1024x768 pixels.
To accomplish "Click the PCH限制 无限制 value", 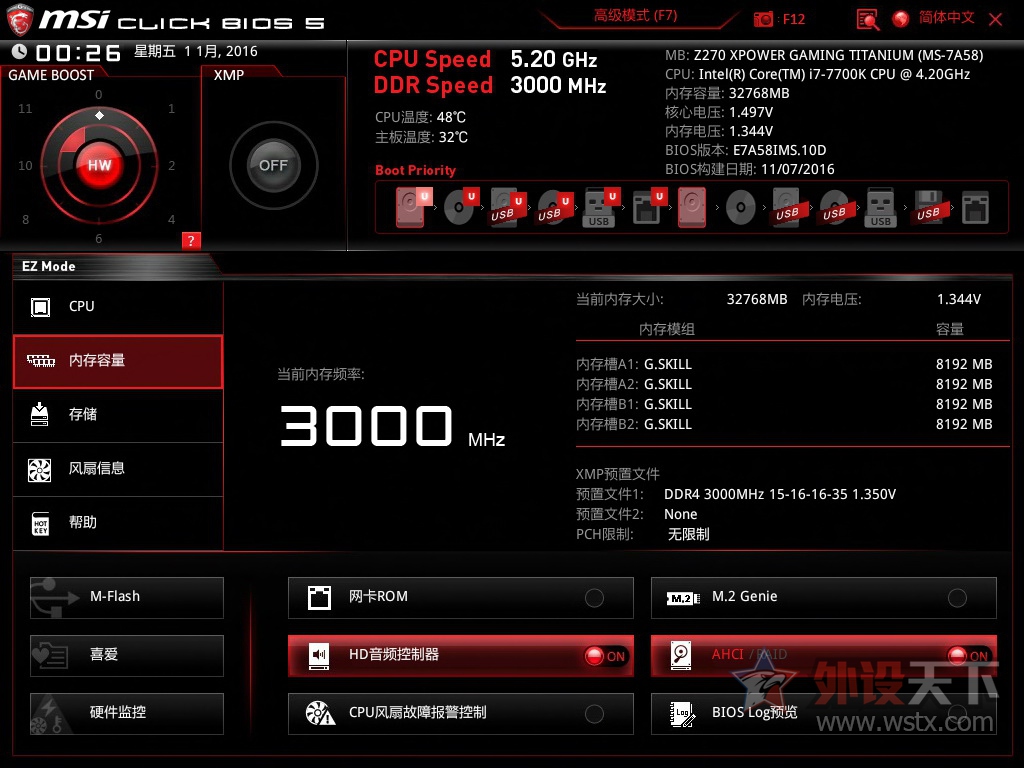I will pos(688,535).
